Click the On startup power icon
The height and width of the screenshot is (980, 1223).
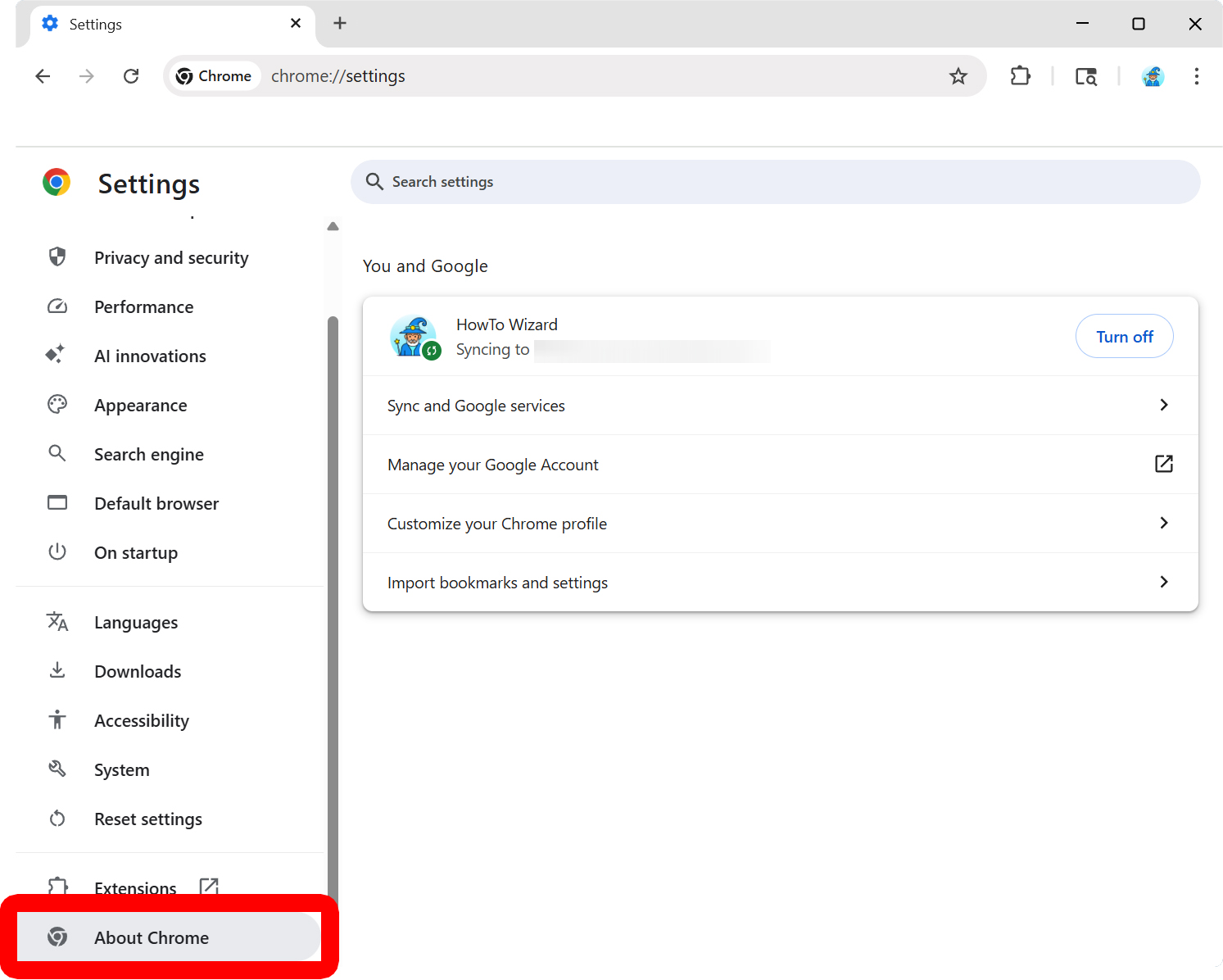[x=57, y=551]
